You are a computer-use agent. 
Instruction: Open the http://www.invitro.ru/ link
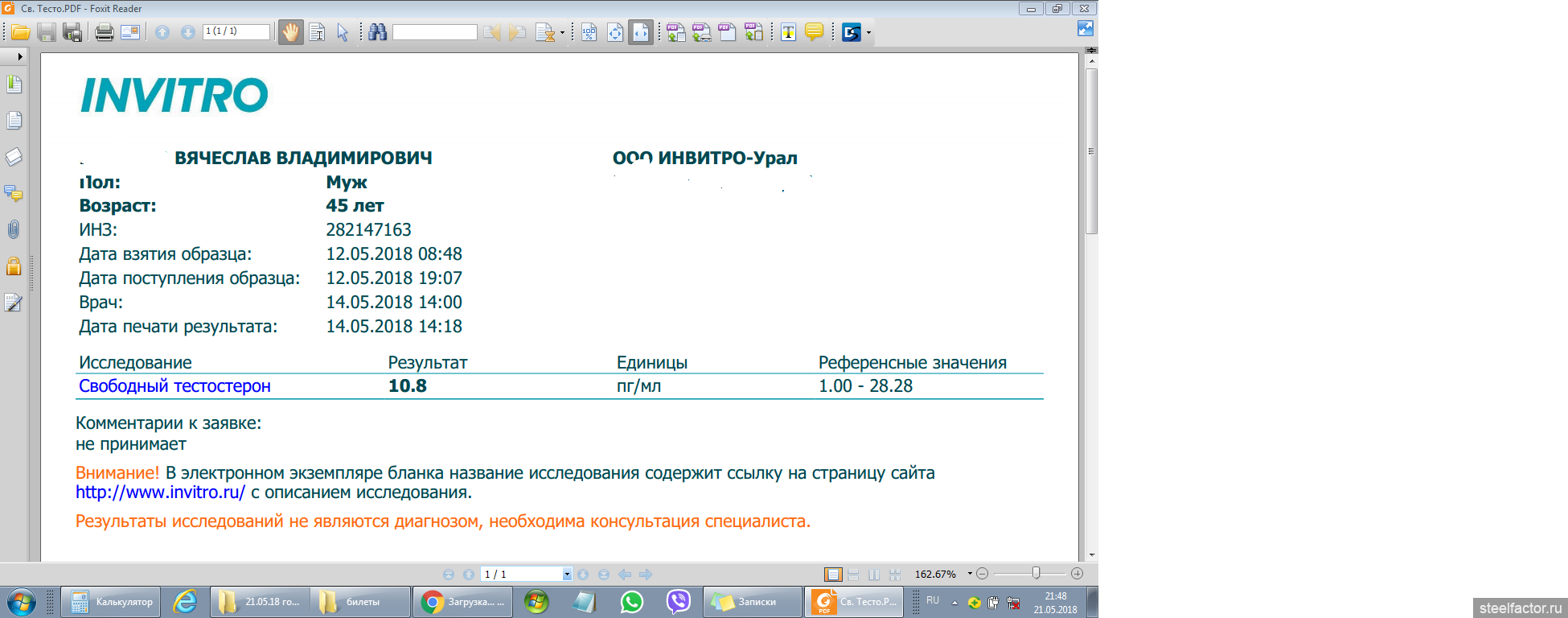coord(160,492)
